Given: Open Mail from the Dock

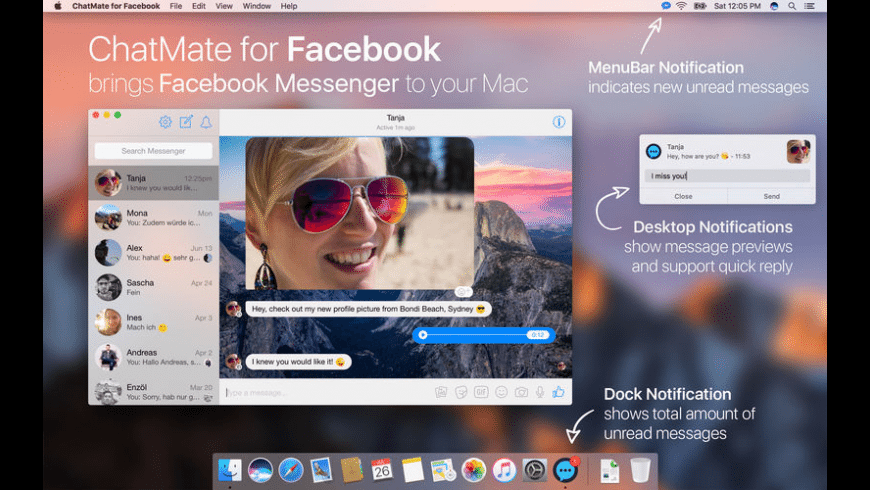Looking at the screenshot, I should coord(321,471).
